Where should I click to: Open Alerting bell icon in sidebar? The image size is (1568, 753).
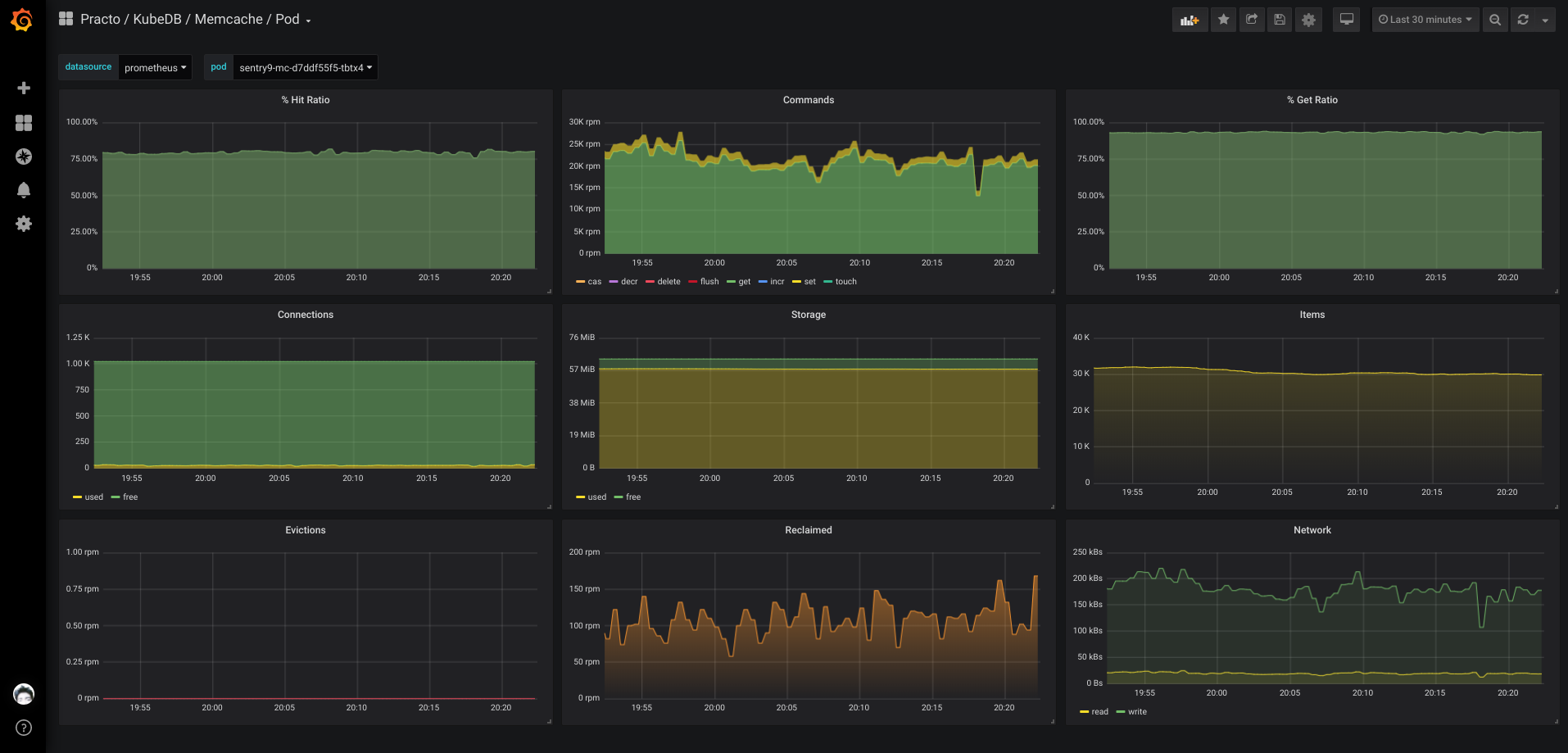24,190
